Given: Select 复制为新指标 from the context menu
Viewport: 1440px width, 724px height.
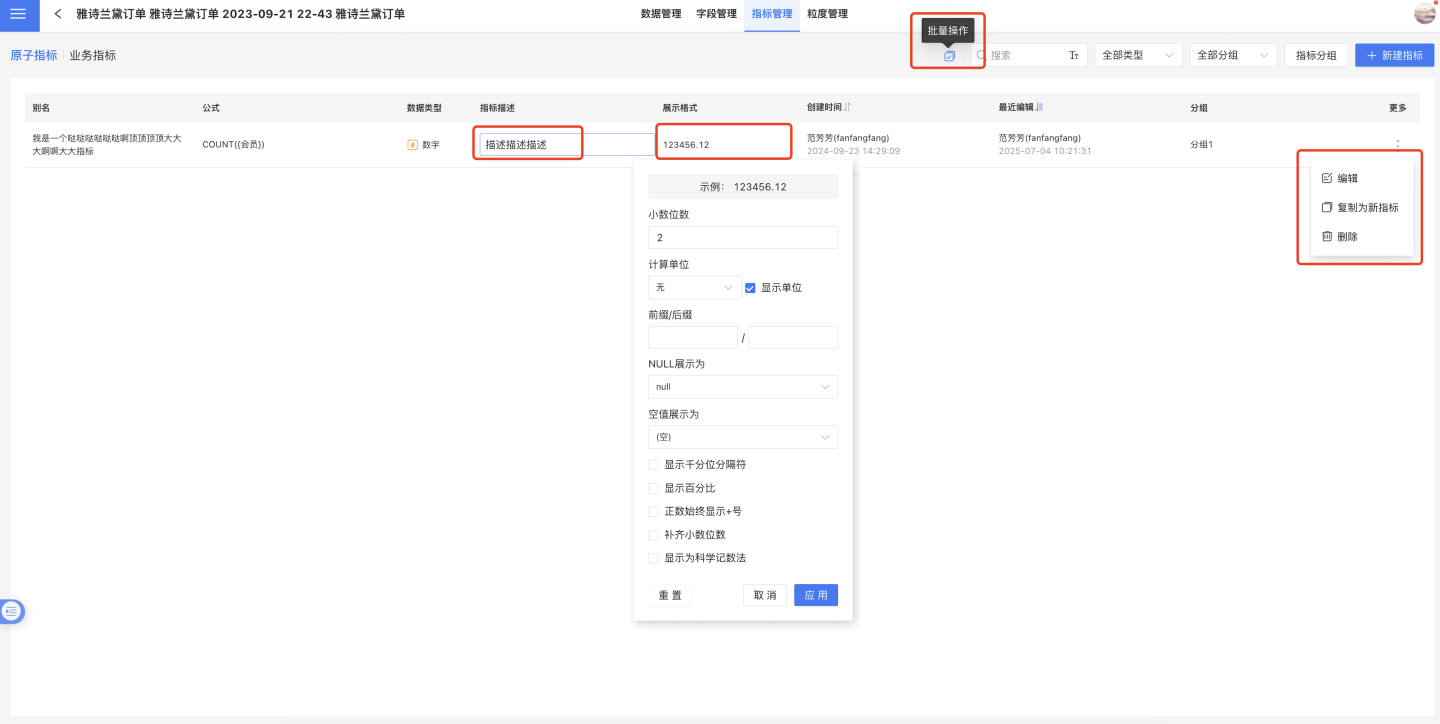Looking at the screenshot, I should click(1366, 208).
